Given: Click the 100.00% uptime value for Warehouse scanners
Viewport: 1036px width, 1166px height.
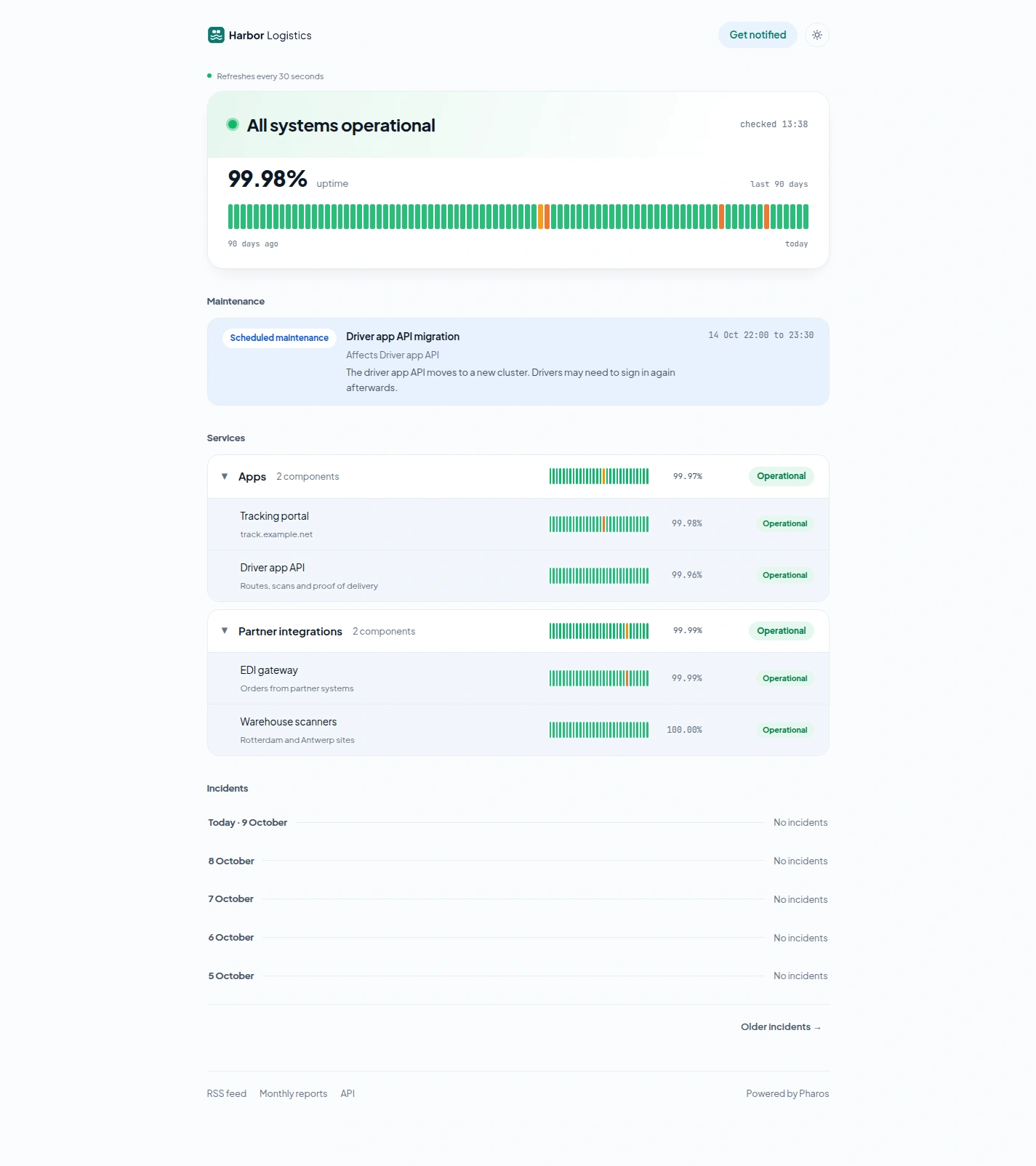Looking at the screenshot, I should [x=684, y=730].
